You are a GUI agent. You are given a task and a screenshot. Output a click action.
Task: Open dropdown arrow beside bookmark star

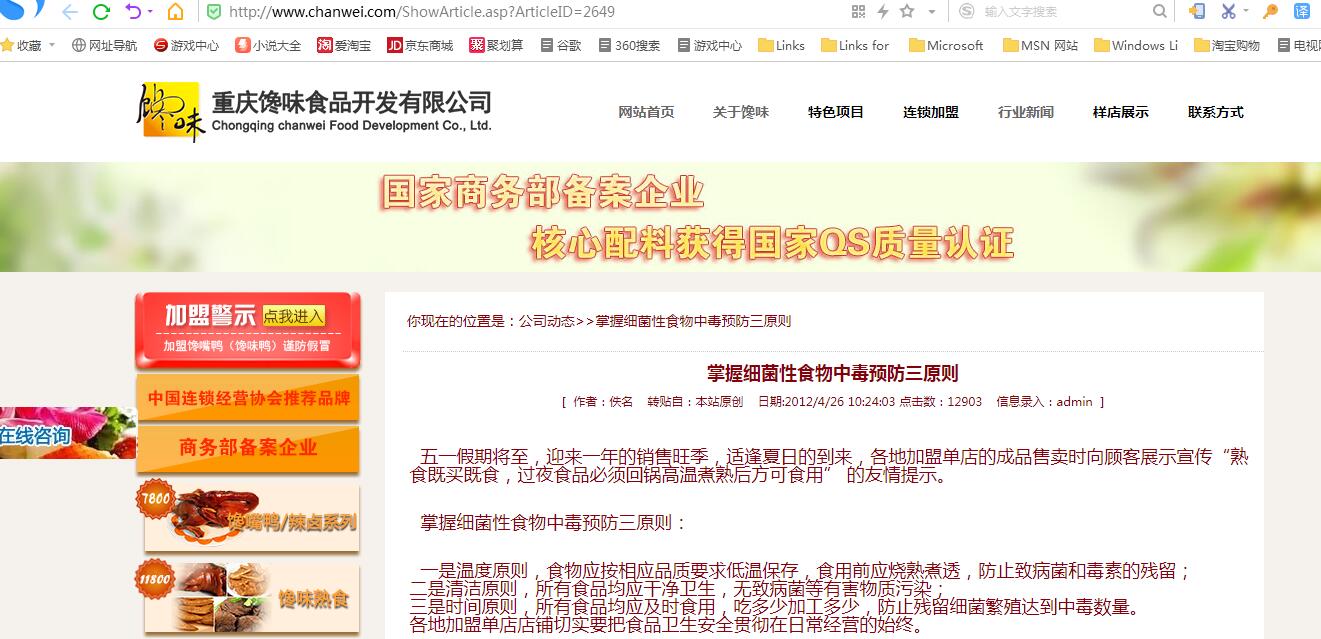[x=931, y=12]
